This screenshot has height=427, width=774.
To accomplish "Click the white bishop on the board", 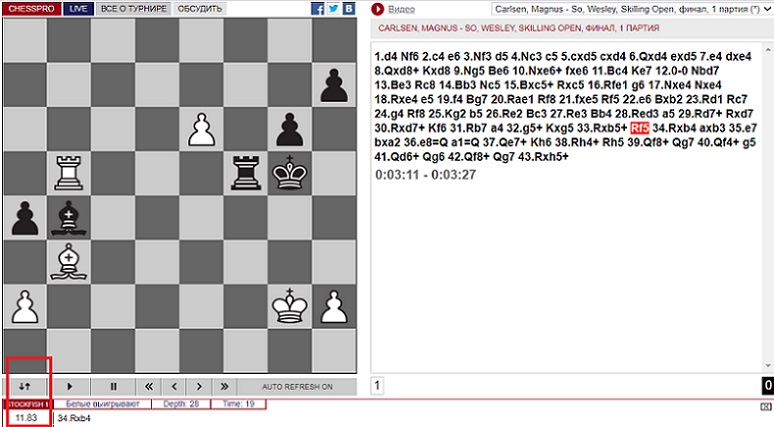I will [68, 260].
